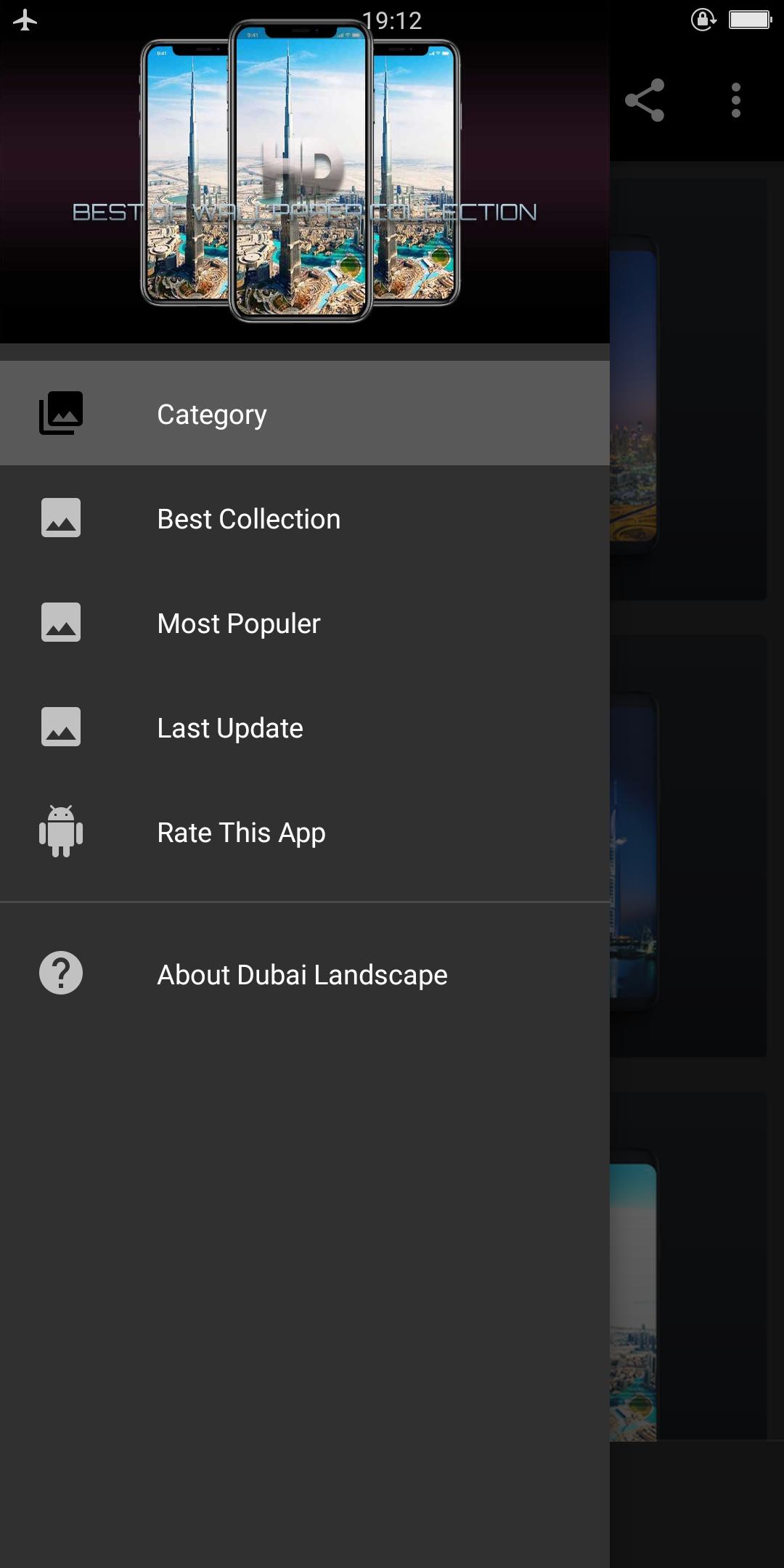Viewport: 784px width, 1568px height.
Task: Select Best Collection in the drawer
Action: 305,518
